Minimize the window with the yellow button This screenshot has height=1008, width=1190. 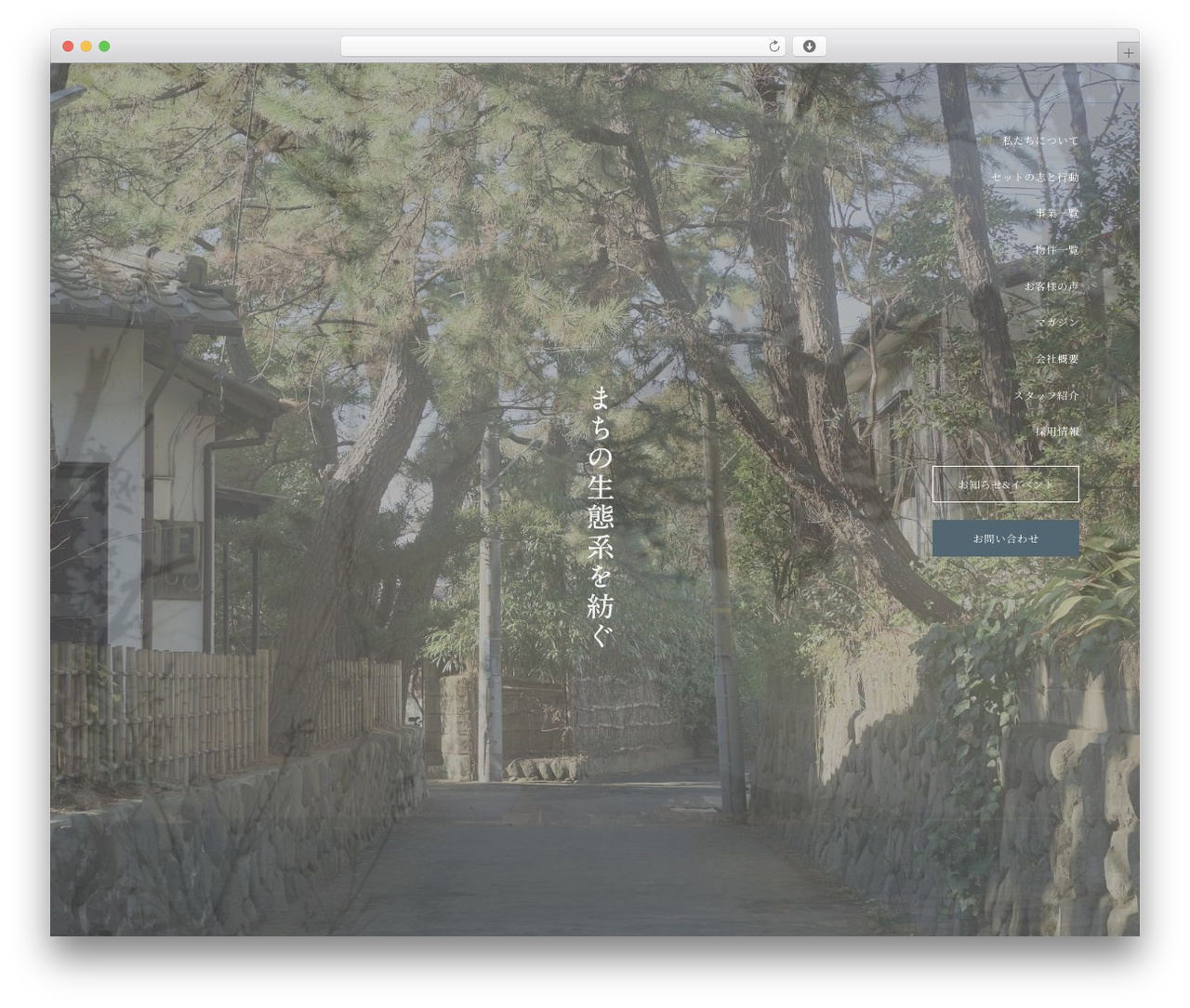(86, 46)
